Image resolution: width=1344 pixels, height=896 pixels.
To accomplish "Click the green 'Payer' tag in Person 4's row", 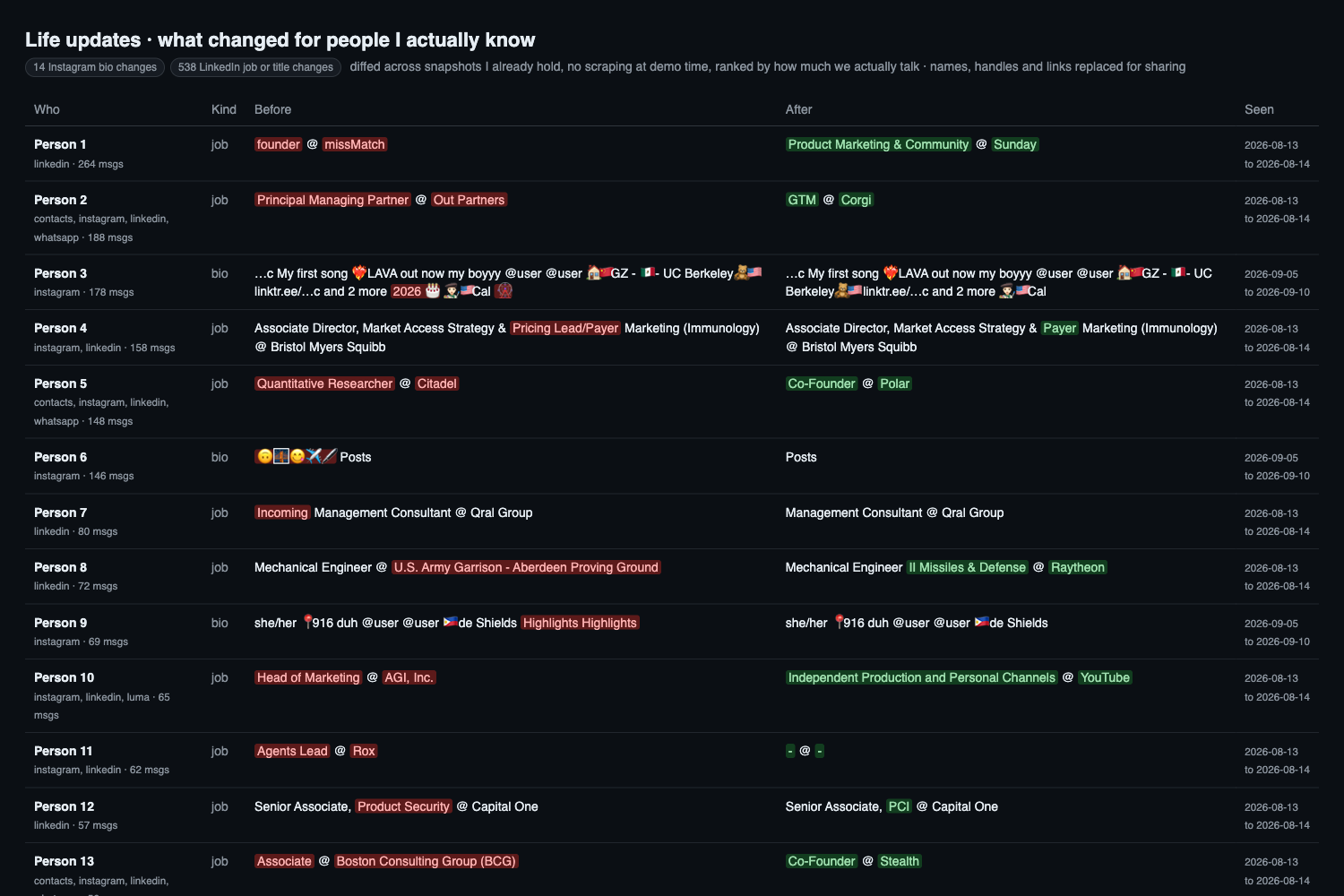I will [1059, 328].
